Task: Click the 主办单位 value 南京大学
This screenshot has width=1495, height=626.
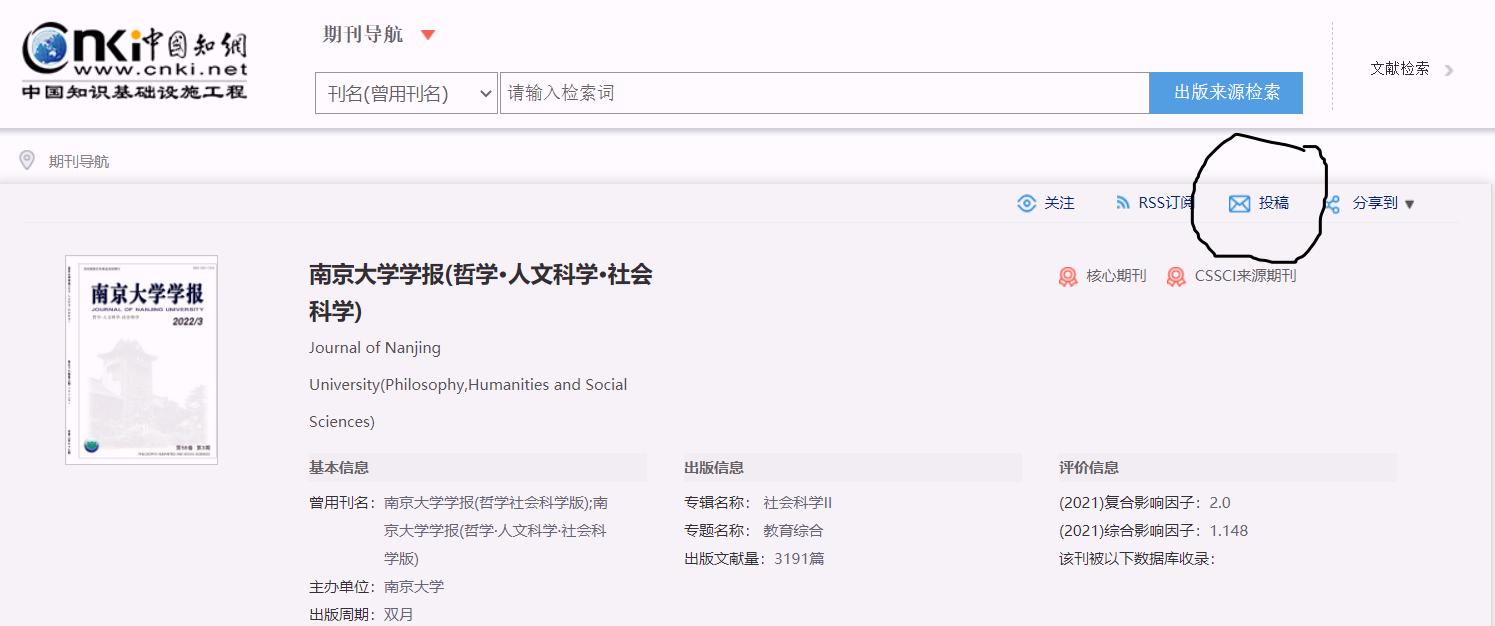Action: point(414,587)
